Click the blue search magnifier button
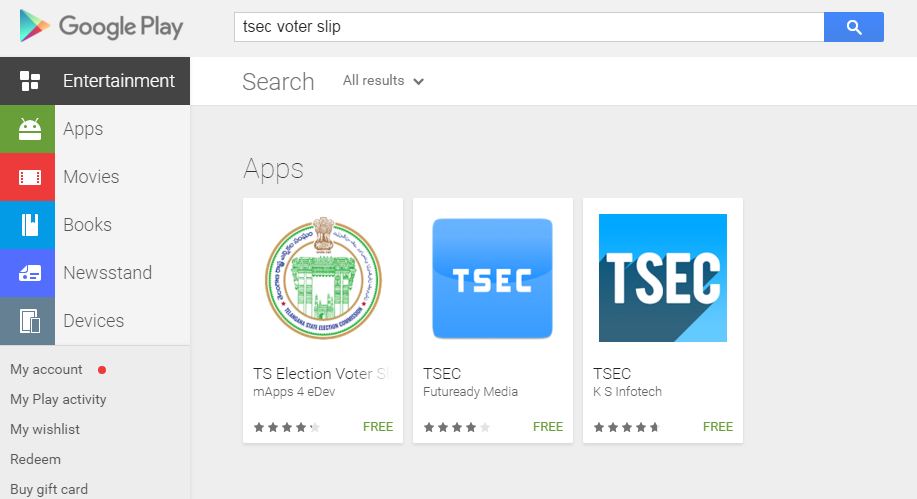Screen dimensions: 917x499 pos(853,27)
